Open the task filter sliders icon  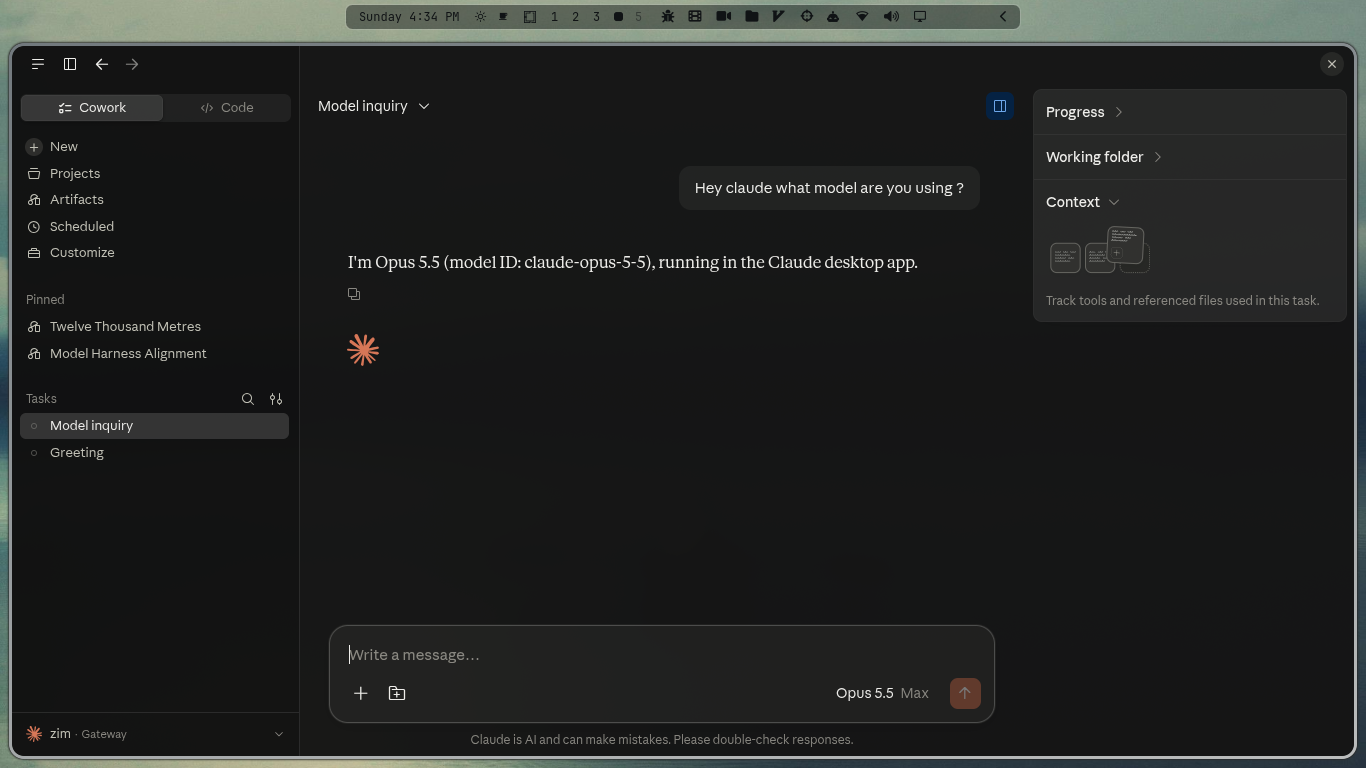(x=276, y=399)
